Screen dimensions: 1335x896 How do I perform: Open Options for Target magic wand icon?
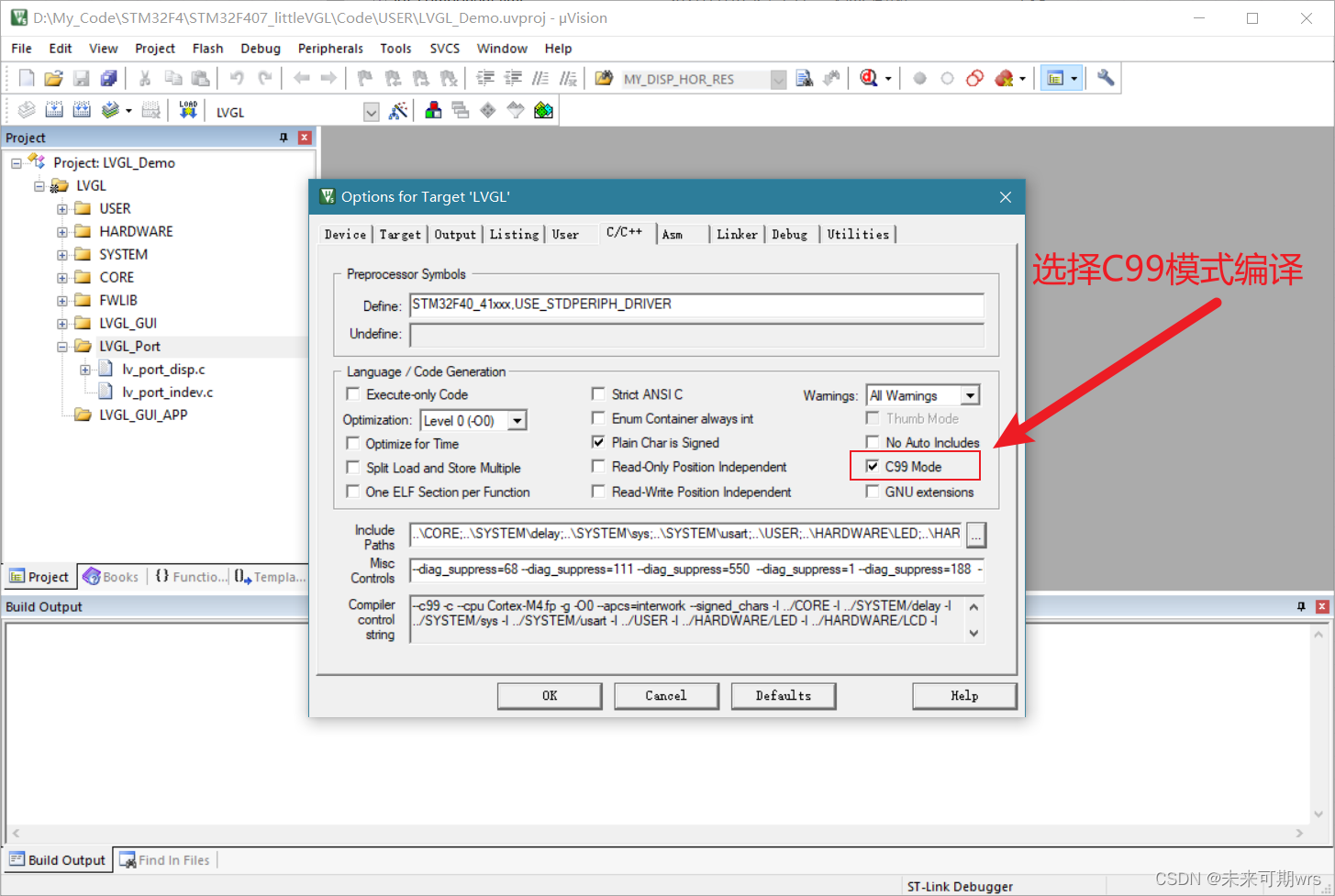(x=398, y=111)
